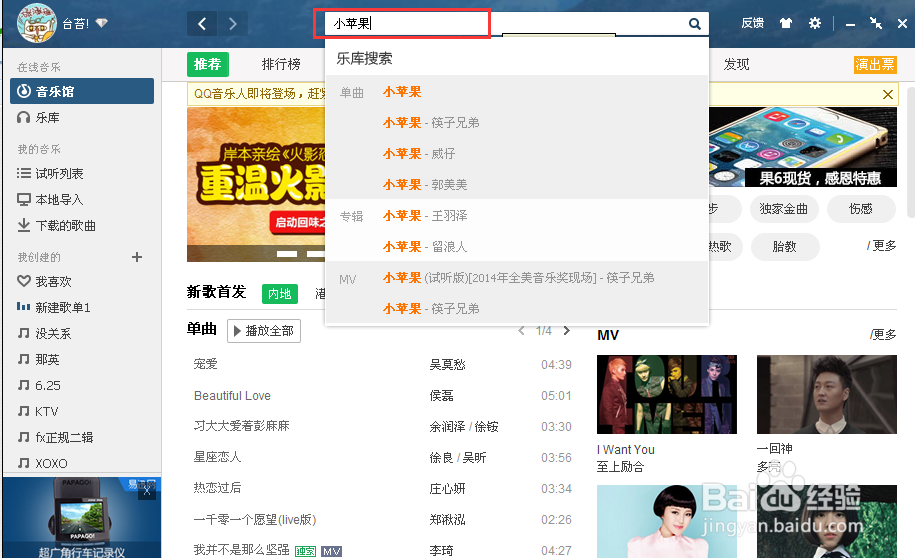
Task: Play 一千零一个愿望(live版)
Action: (255, 519)
